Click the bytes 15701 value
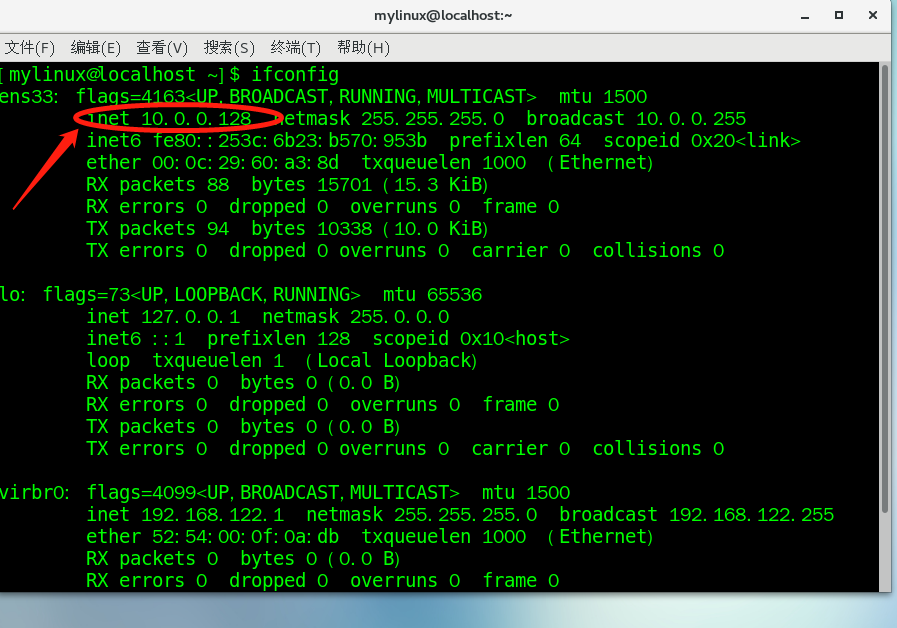This screenshot has height=628, width=897. [312, 185]
